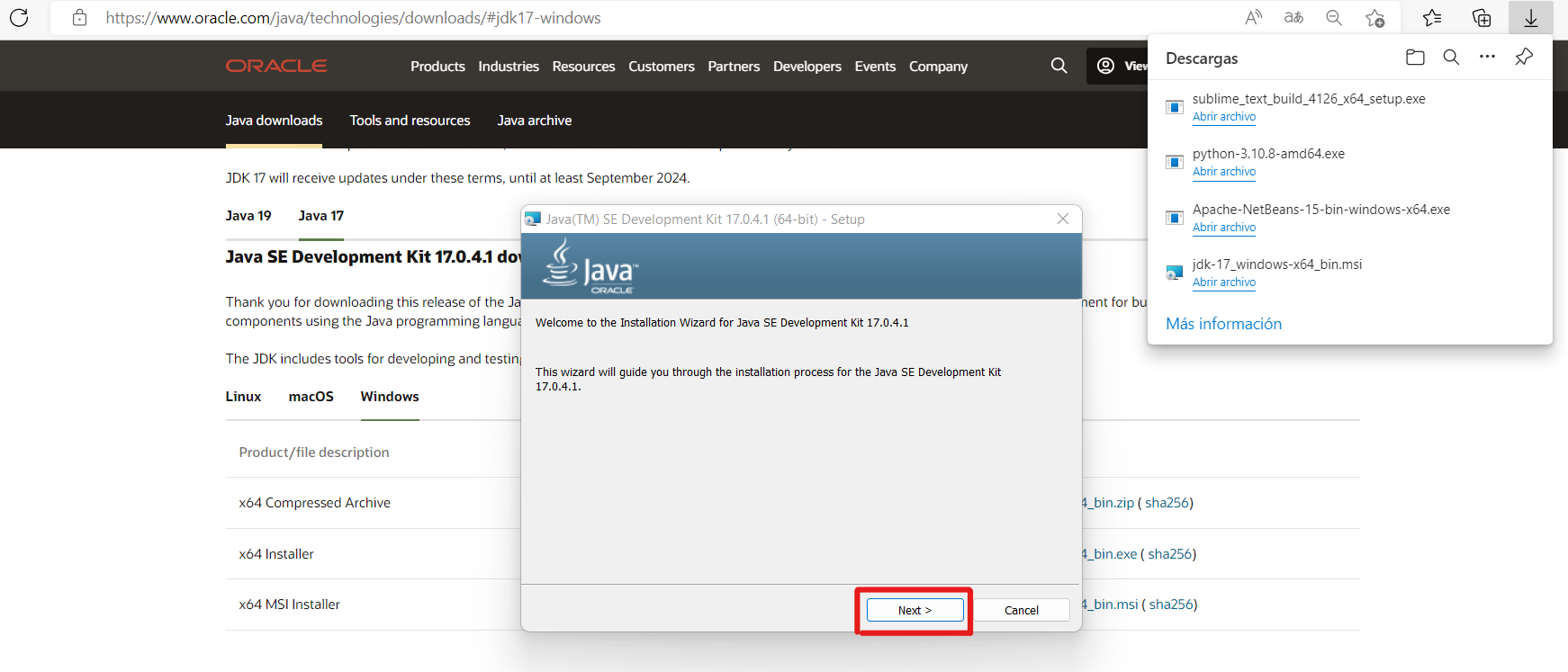Click the Oracle logo

pyautogui.click(x=276, y=66)
